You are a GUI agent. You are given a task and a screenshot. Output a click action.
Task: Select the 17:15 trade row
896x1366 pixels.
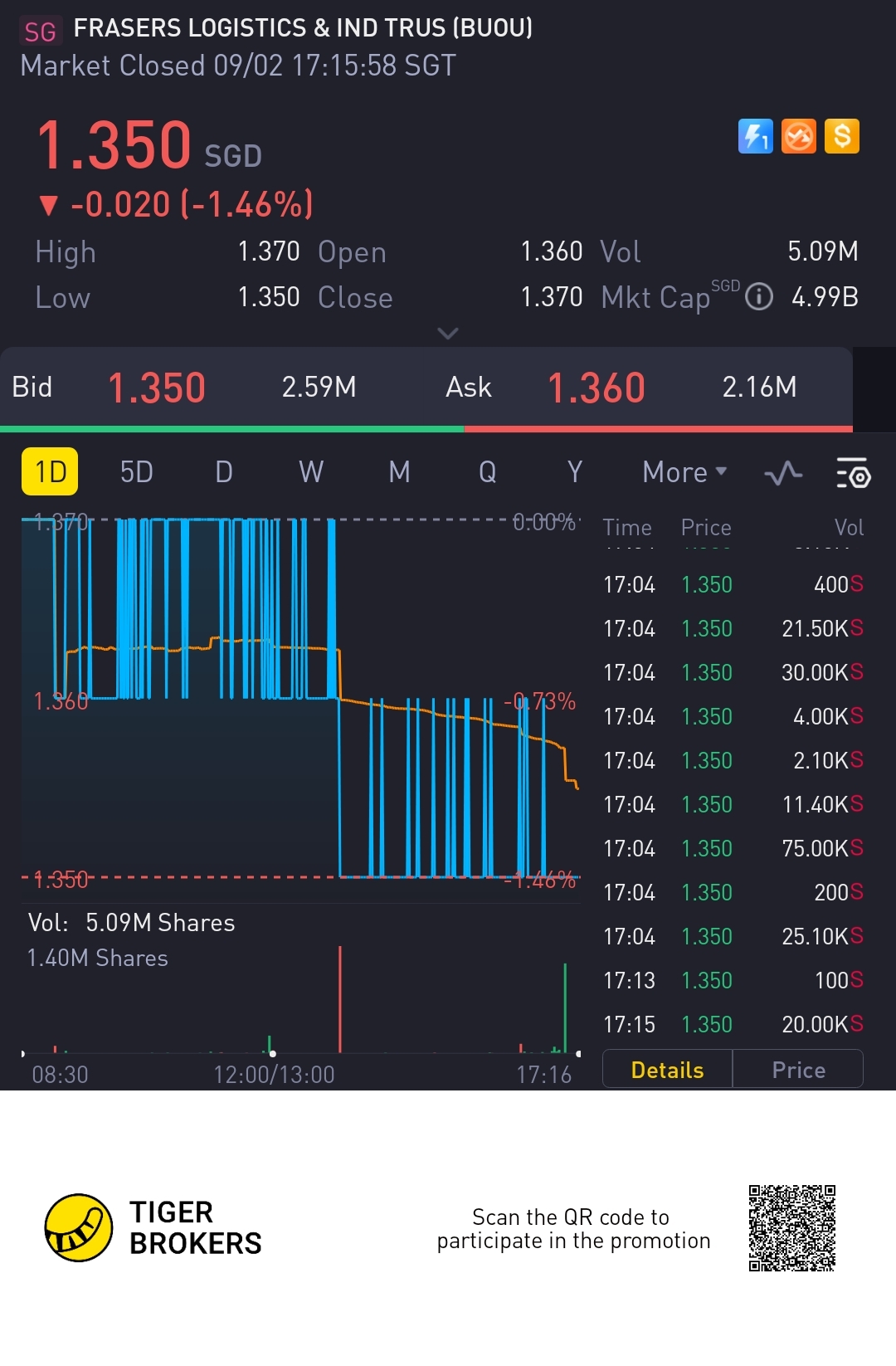(x=733, y=1025)
